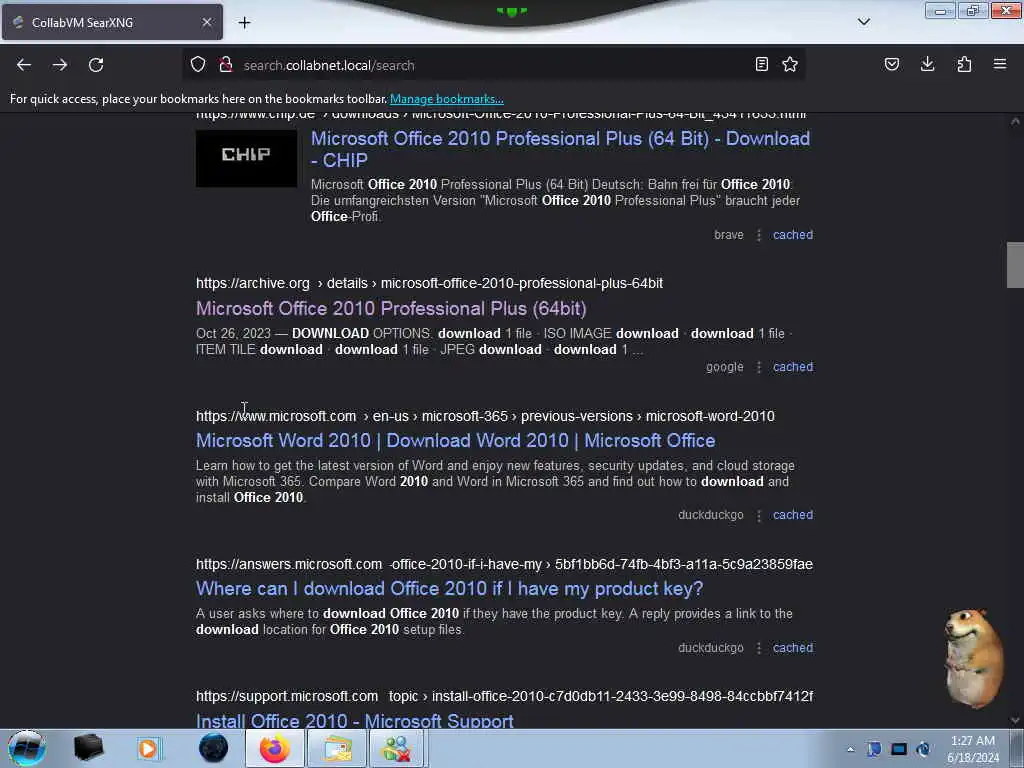
Task: Bookmark this page with the star
Action: point(790,64)
